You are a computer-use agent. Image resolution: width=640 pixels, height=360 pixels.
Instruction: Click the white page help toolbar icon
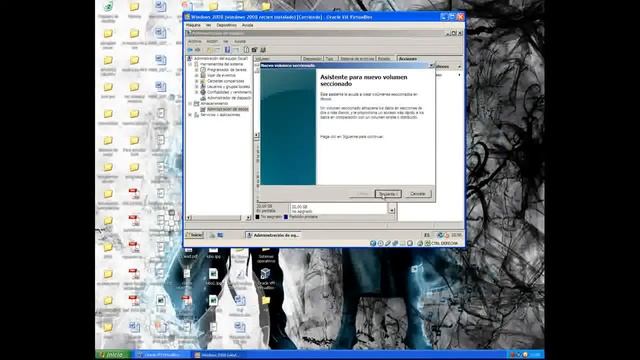[x=246, y=50]
